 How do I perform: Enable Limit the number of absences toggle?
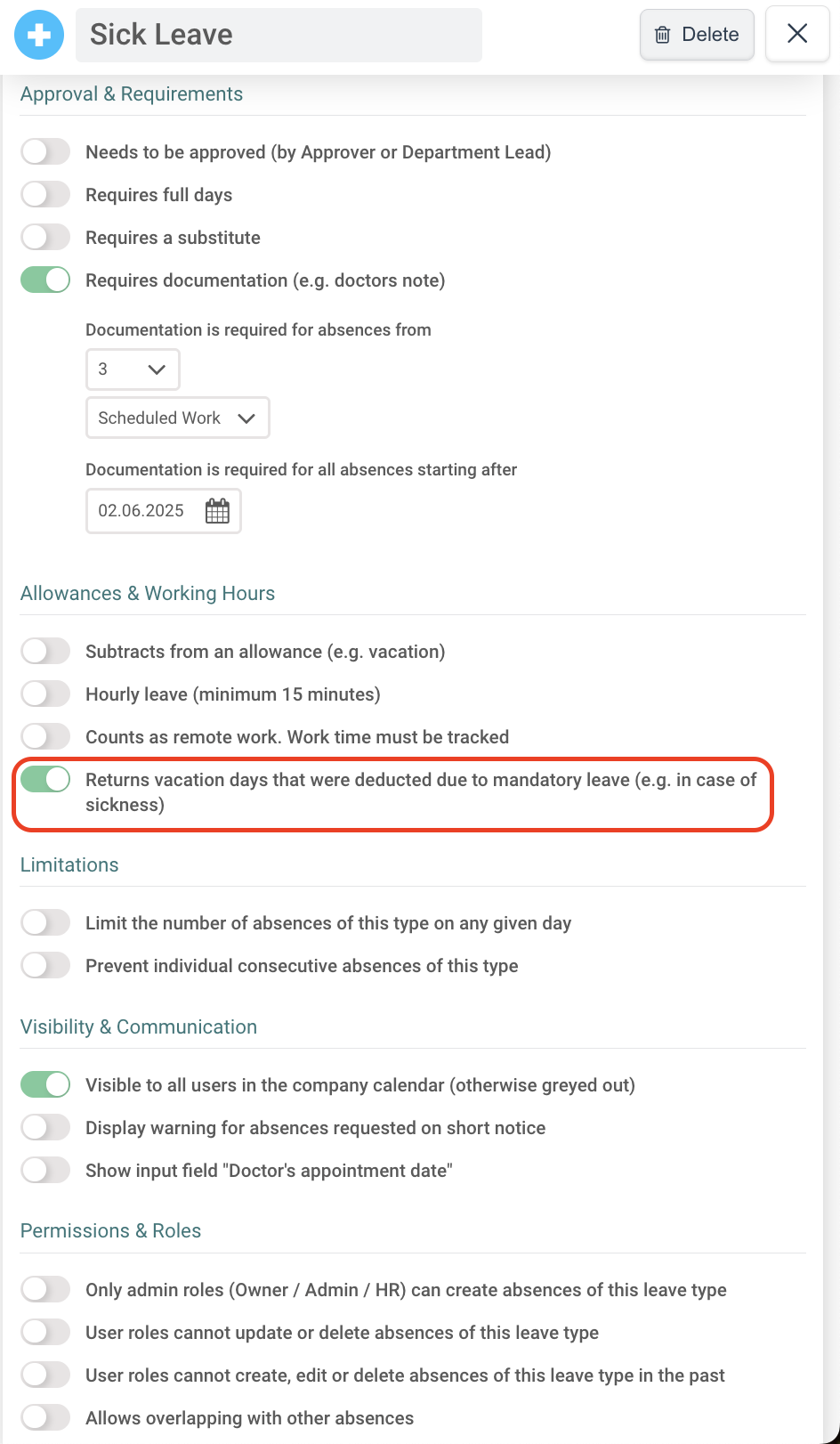[45, 922]
